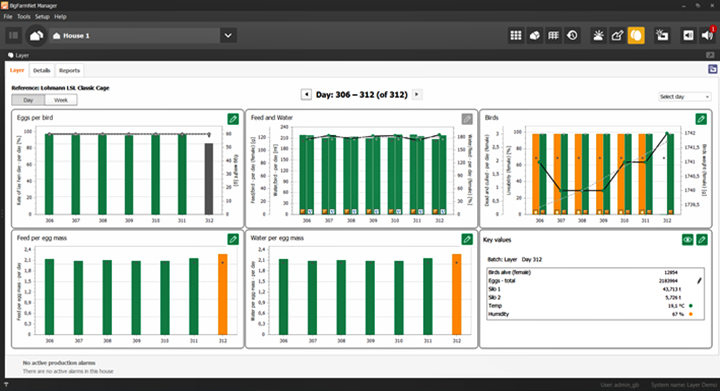Switch the chart view to Day
This screenshot has height=391, width=720.
(28, 100)
